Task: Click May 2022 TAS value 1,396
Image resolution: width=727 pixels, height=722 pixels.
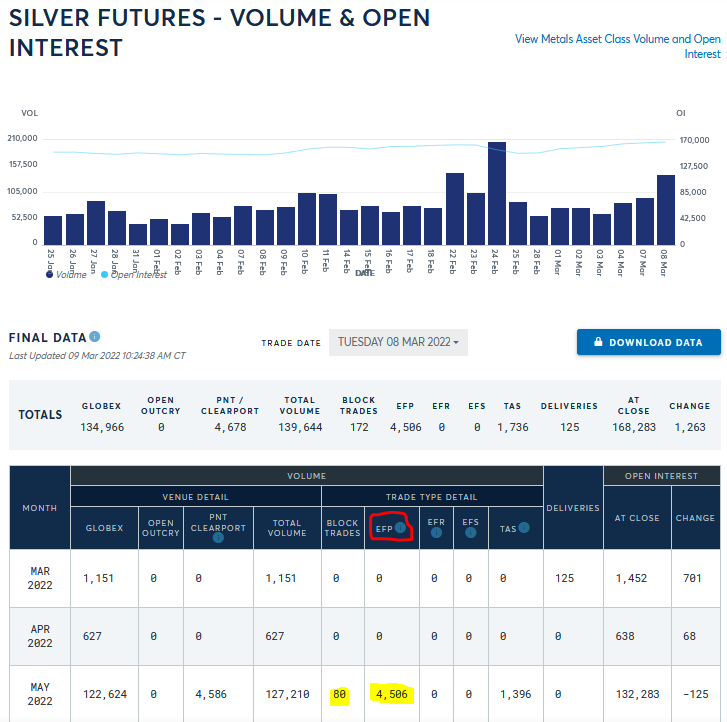Action: pyautogui.click(x=516, y=694)
